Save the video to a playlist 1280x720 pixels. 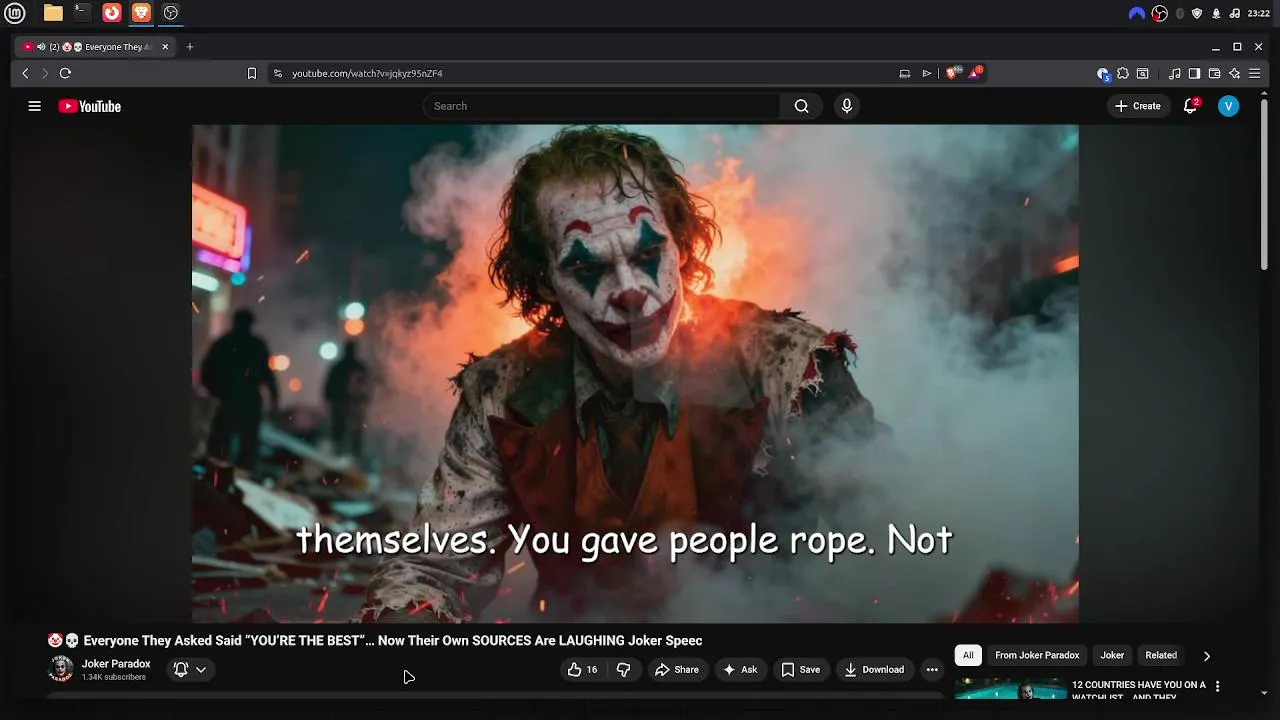click(x=800, y=670)
